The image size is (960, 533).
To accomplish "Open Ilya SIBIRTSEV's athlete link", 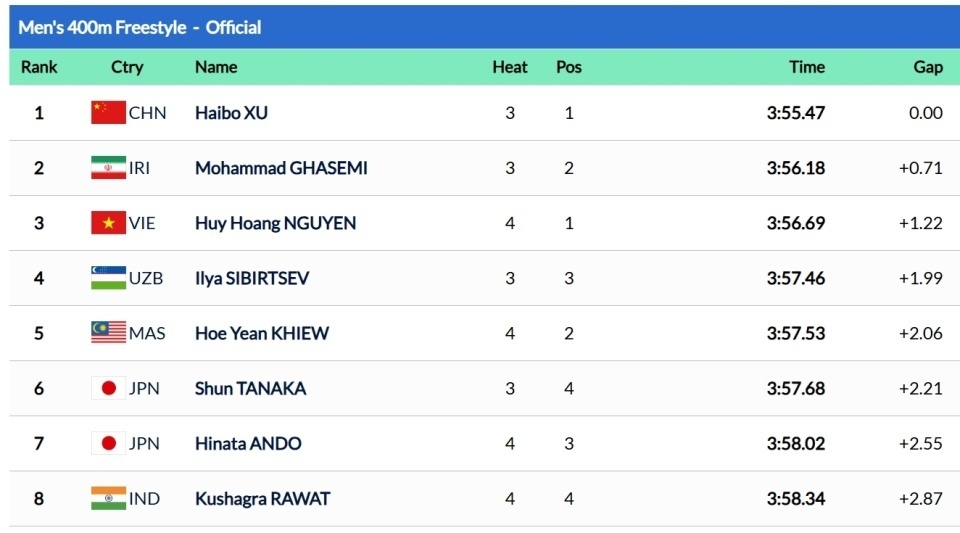I will (x=252, y=278).
